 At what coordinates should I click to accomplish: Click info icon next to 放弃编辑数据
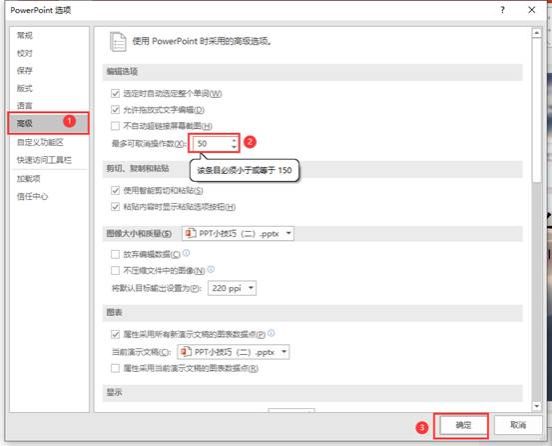pos(187,253)
